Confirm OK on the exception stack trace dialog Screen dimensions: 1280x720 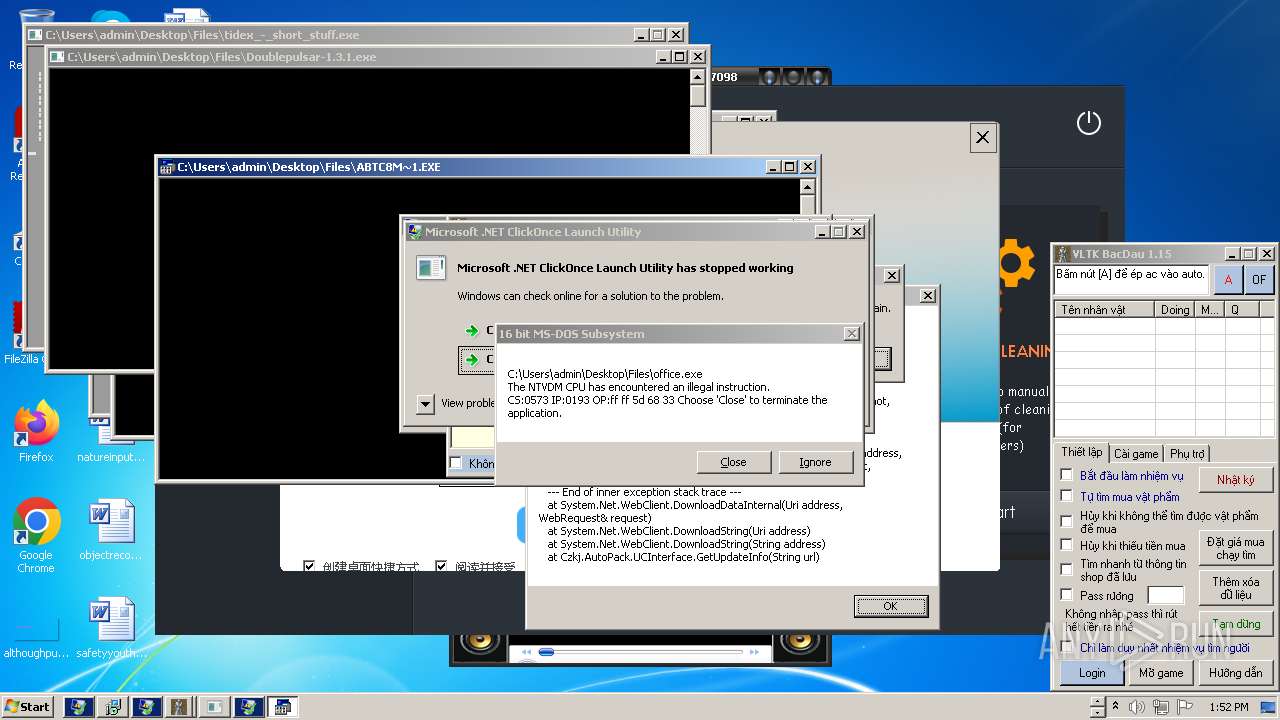tap(890, 606)
